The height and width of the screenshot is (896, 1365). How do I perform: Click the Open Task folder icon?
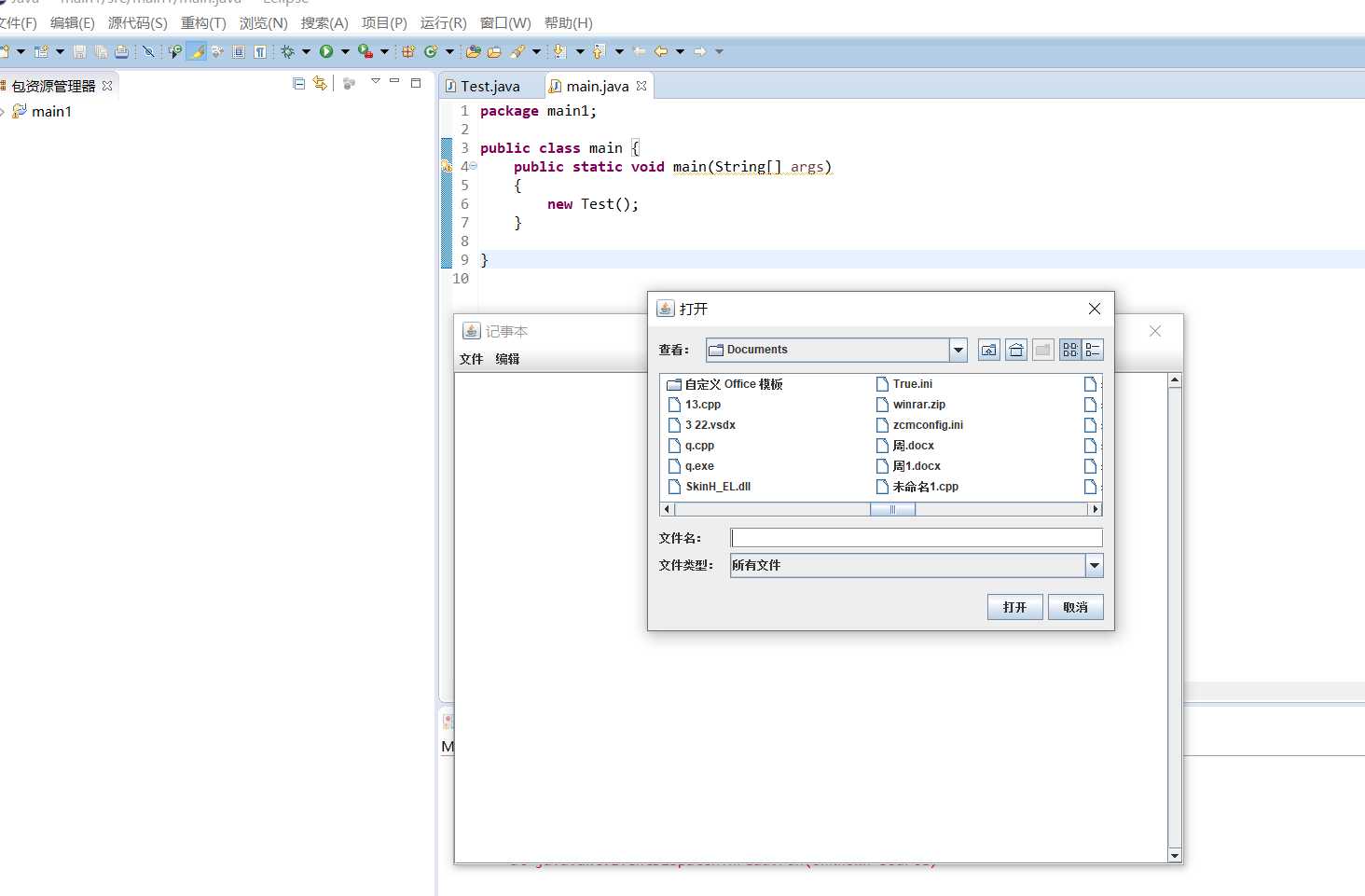click(494, 52)
